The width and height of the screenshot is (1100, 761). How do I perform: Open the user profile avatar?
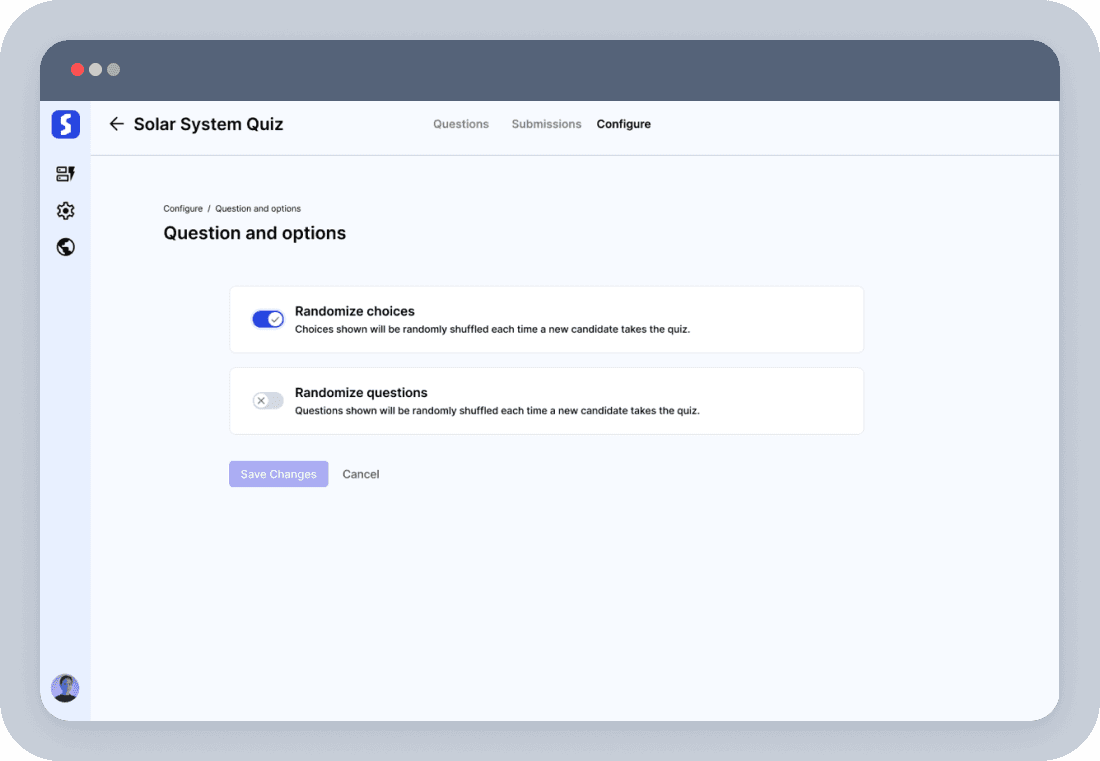click(x=65, y=688)
